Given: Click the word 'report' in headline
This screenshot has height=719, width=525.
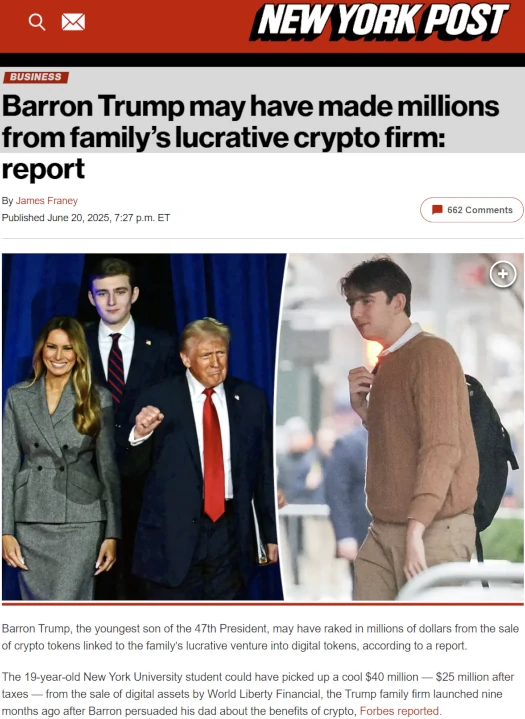Looking at the screenshot, I should tap(43, 169).
